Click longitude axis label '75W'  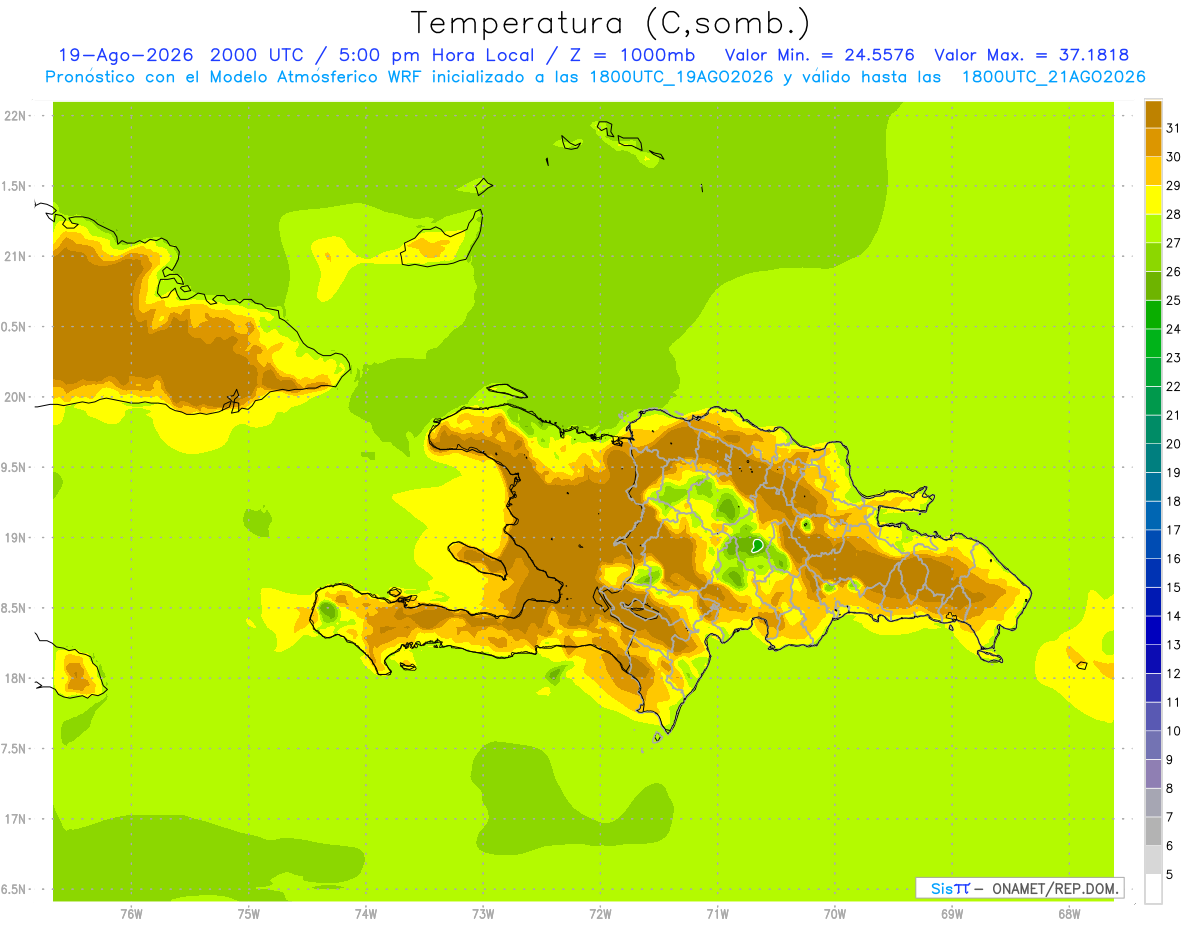click(249, 914)
